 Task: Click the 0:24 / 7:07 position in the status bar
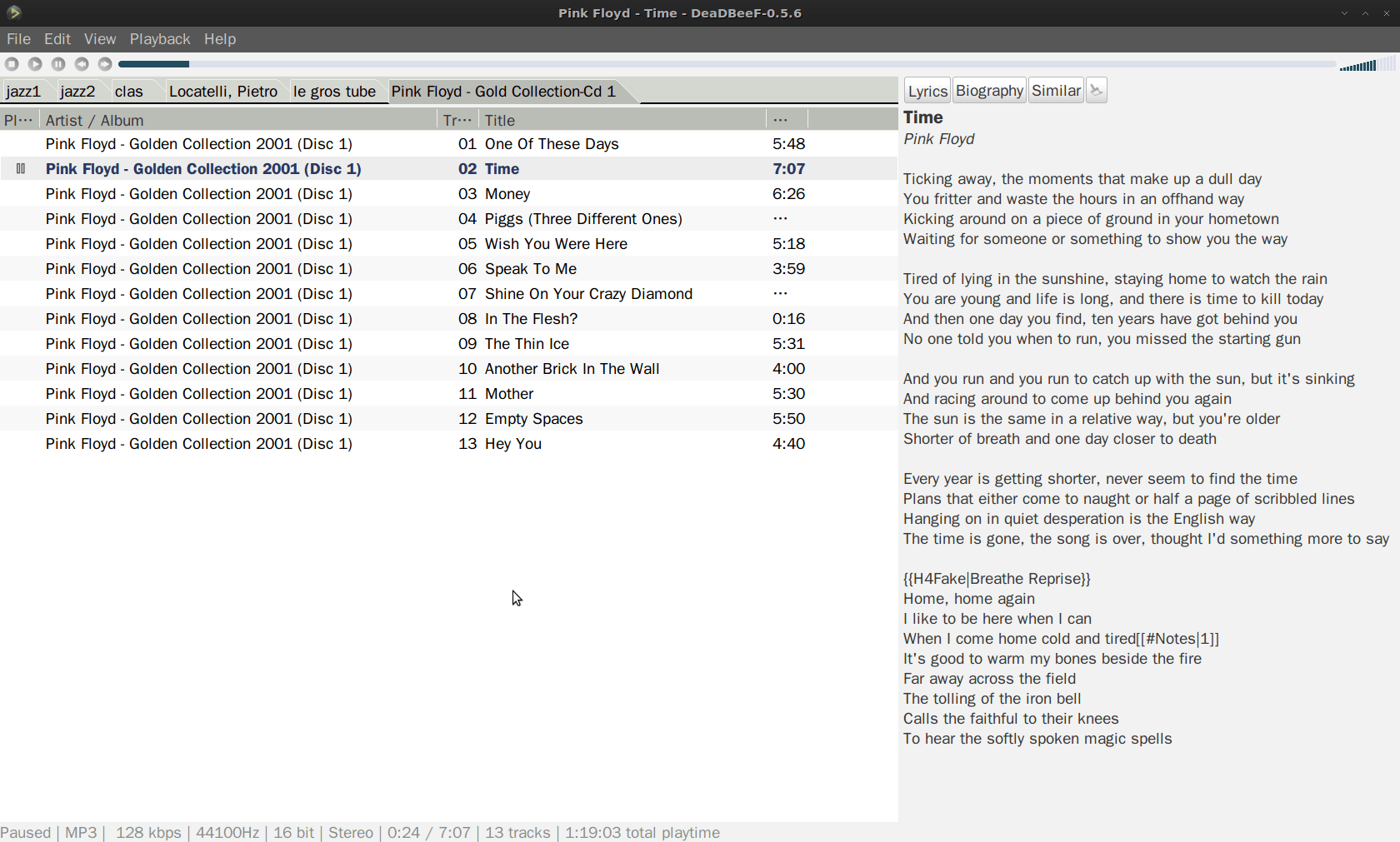tap(429, 833)
